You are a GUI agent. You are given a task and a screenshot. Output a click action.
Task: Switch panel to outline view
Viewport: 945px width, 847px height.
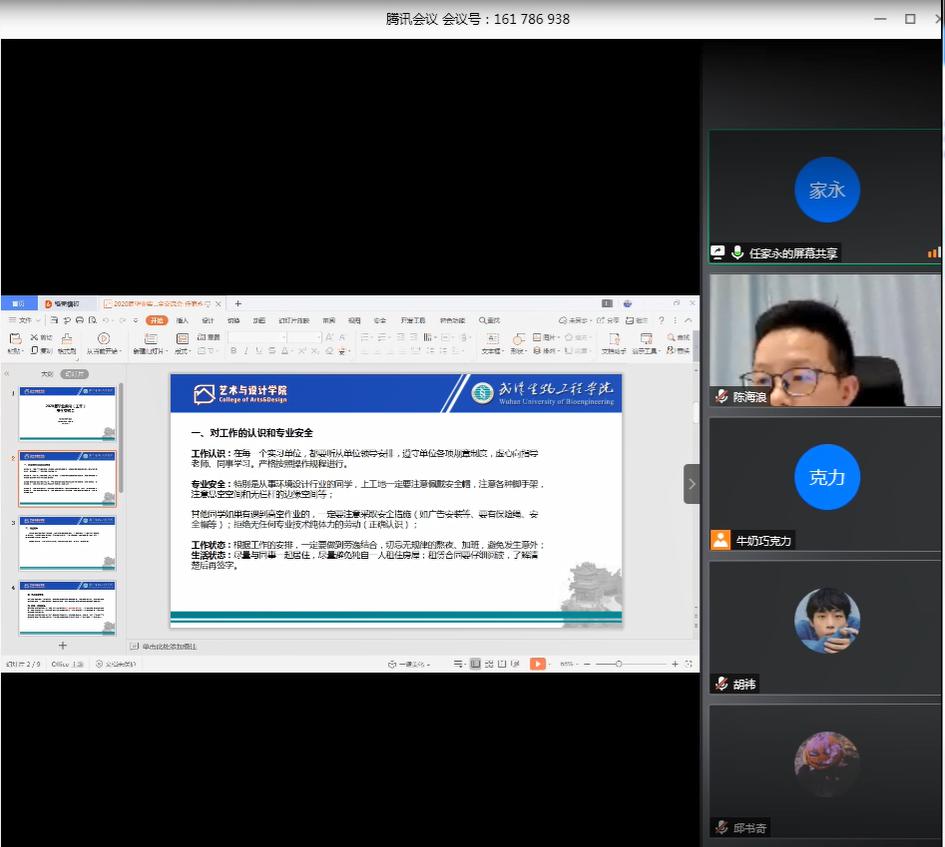(x=46, y=373)
